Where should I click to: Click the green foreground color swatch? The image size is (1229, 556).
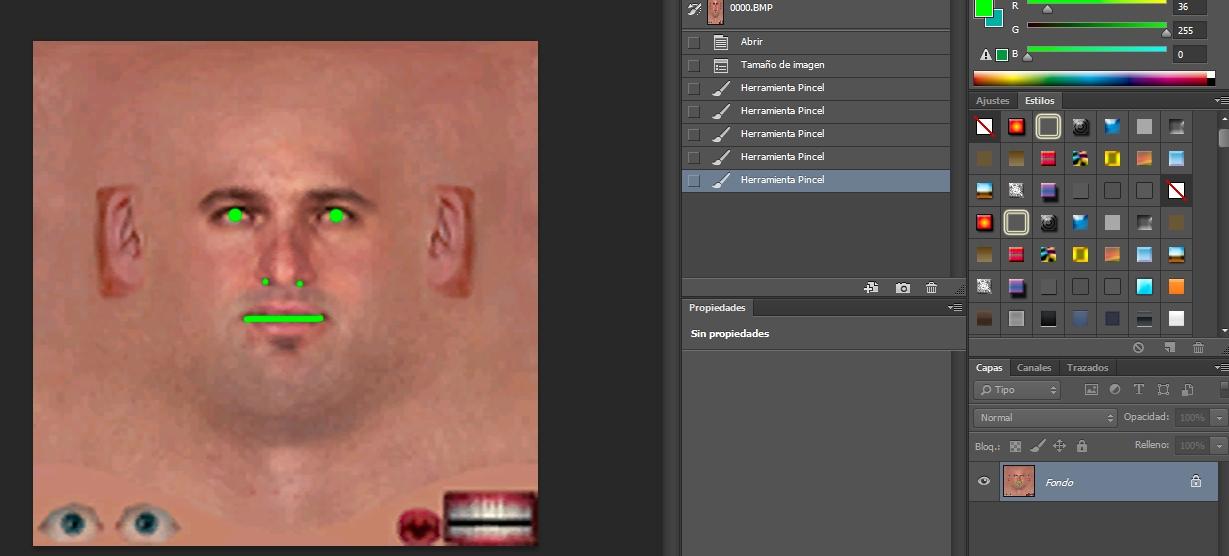[984, 7]
